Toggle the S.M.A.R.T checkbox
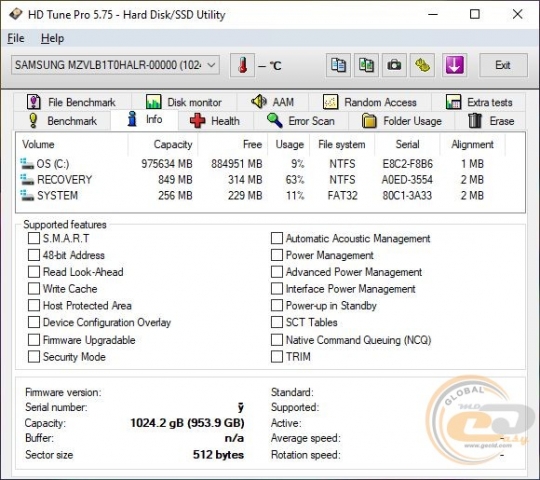 (x=34, y=238)
